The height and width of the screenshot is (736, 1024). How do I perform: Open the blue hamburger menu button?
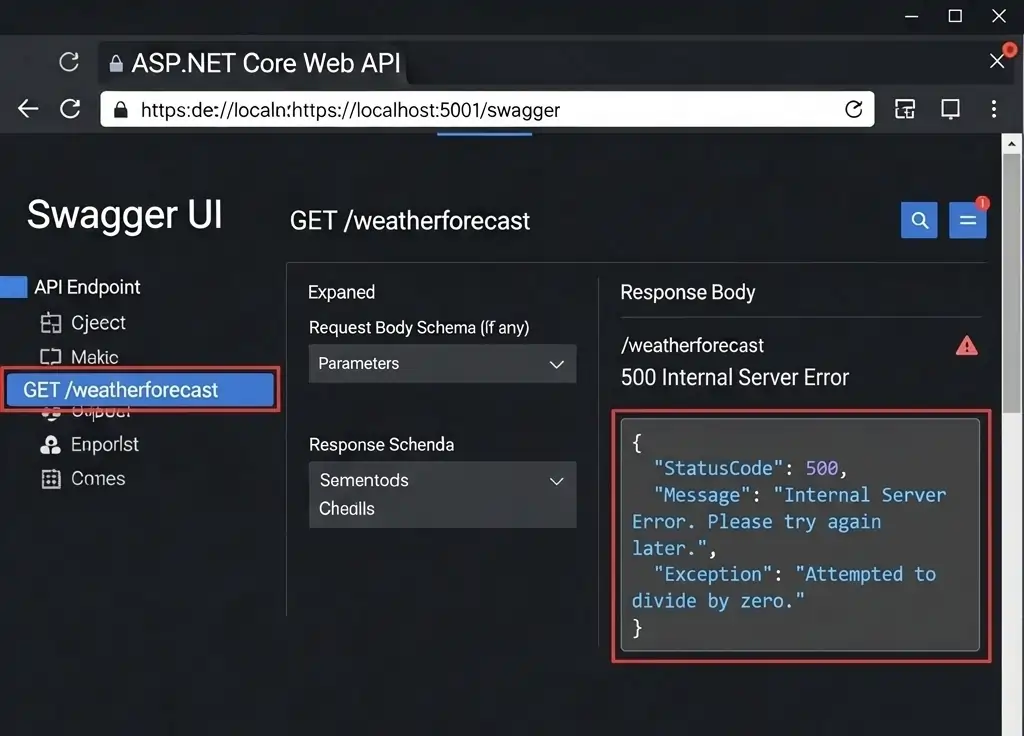[x=967, y=220]
